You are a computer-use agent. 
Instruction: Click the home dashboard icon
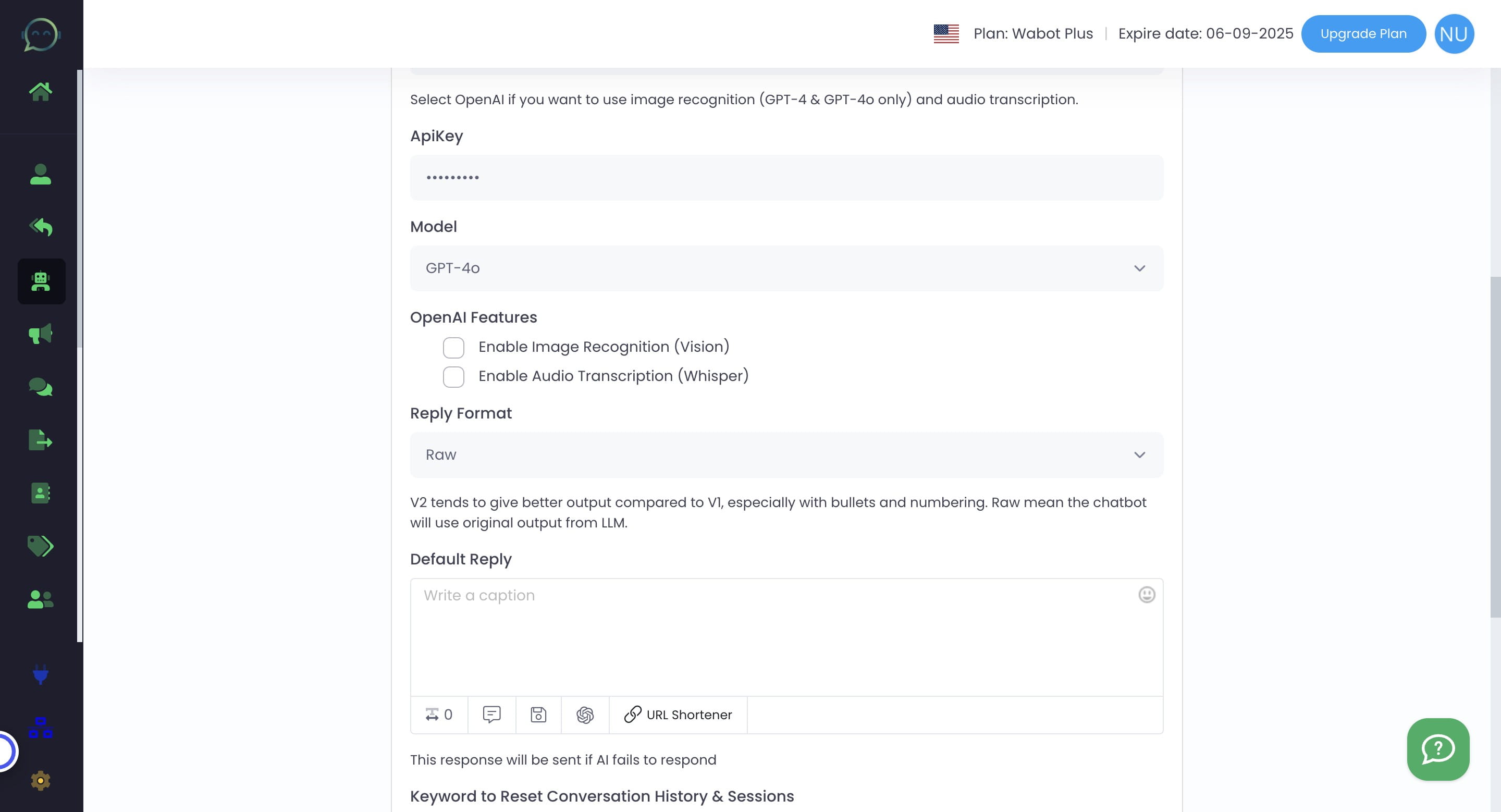(x=40, y=91)
